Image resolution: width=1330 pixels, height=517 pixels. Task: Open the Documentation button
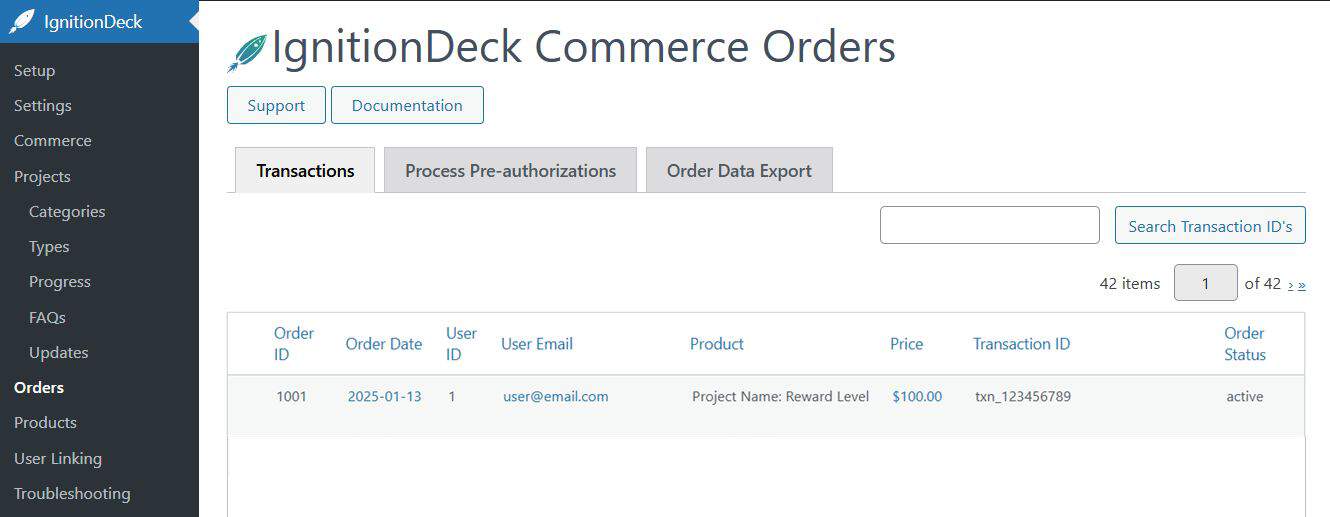407,105
